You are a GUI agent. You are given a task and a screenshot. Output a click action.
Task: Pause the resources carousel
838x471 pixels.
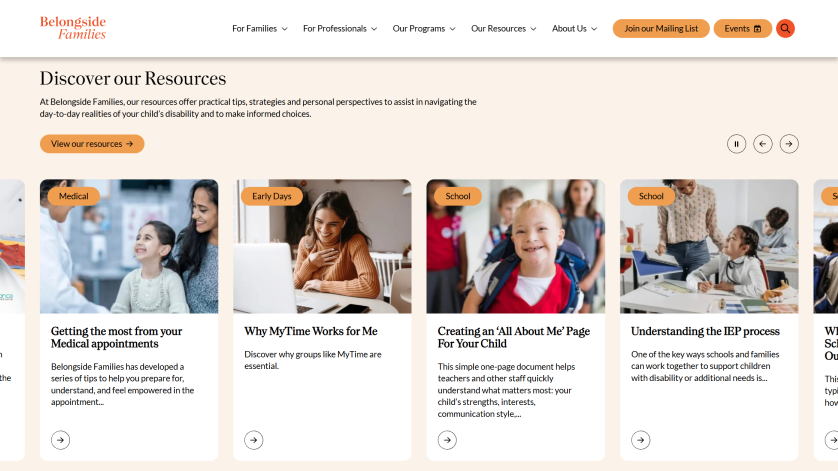736,144
